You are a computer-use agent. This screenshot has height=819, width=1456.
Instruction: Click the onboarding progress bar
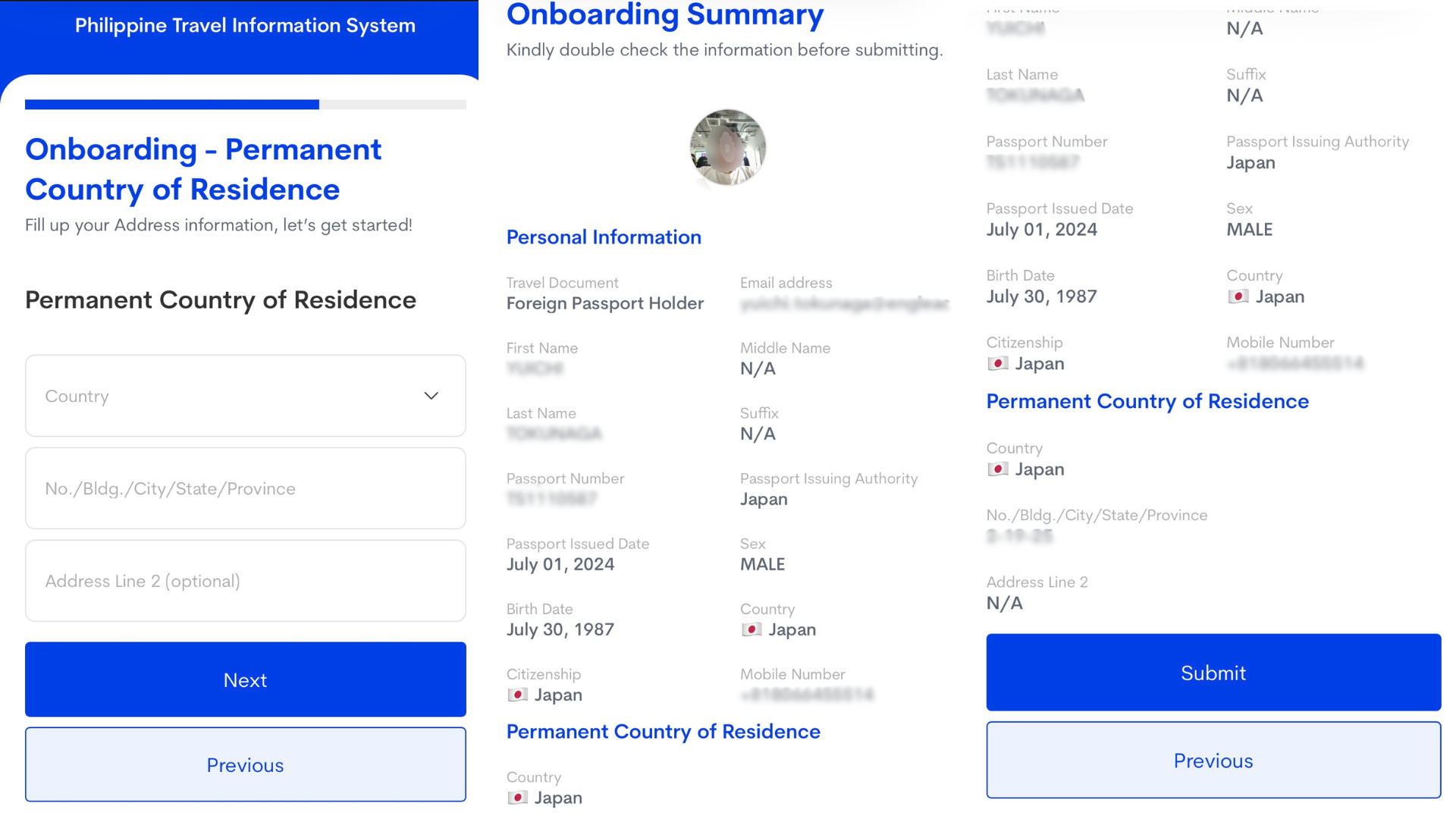pos(245,105)
